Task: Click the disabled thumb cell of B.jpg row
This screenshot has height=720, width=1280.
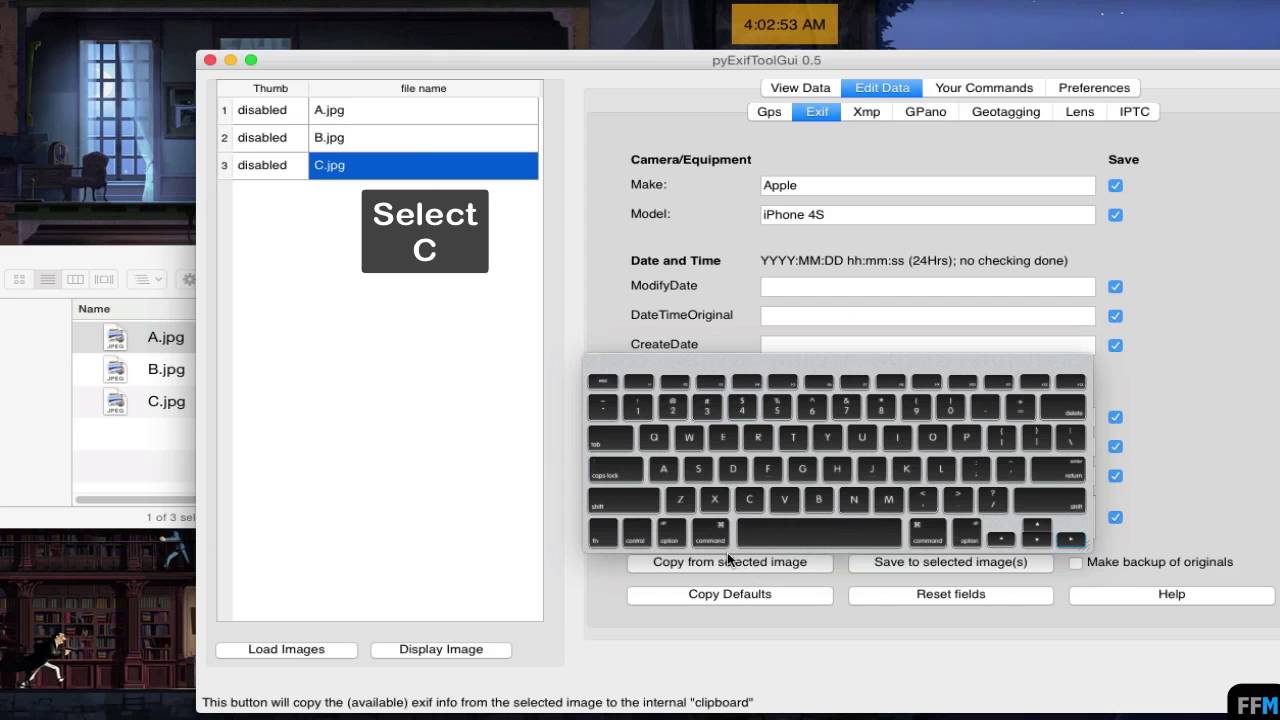Action: (x=270, y=138)
